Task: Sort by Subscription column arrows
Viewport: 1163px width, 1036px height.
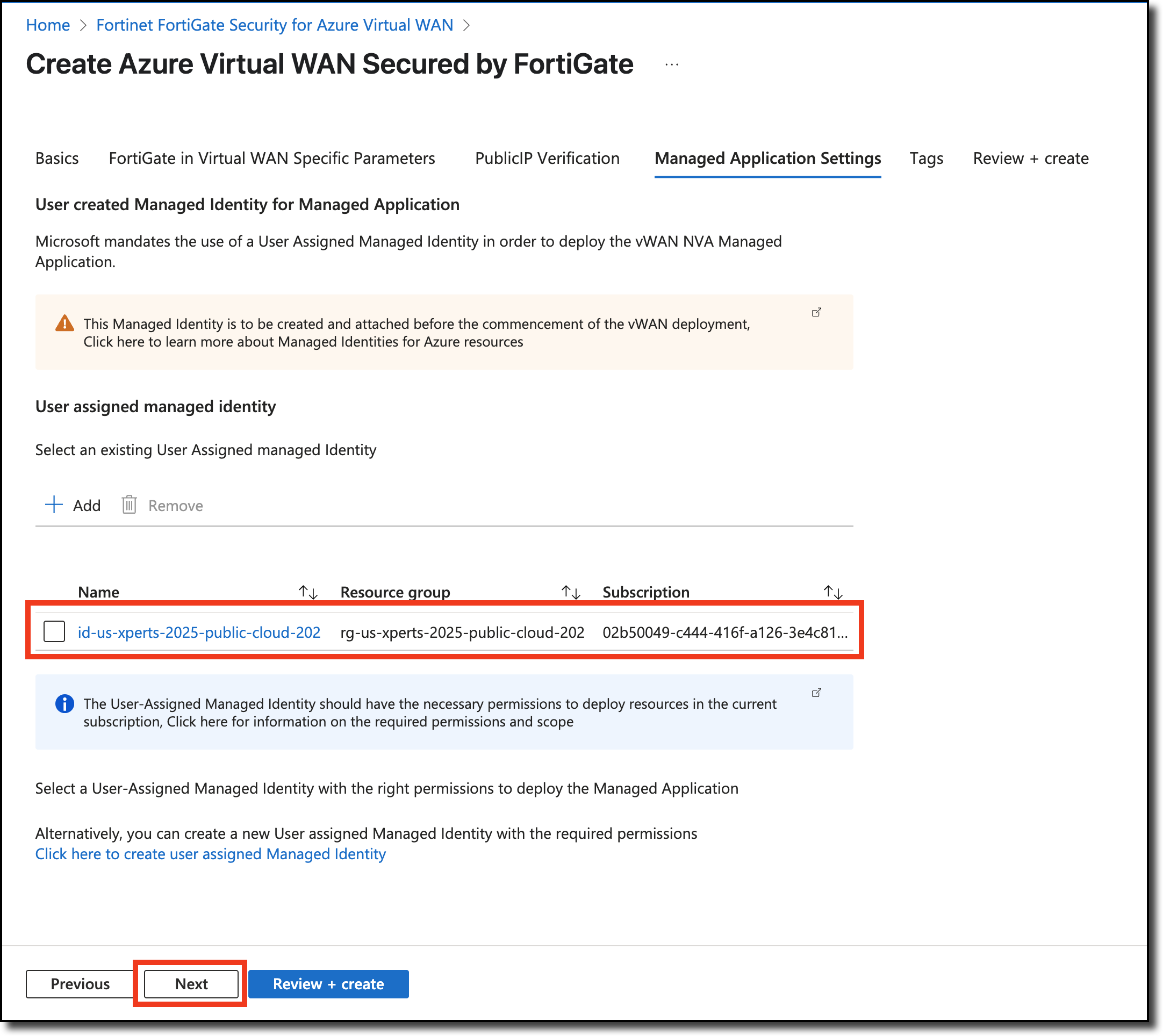Action: tap(833, 592)
